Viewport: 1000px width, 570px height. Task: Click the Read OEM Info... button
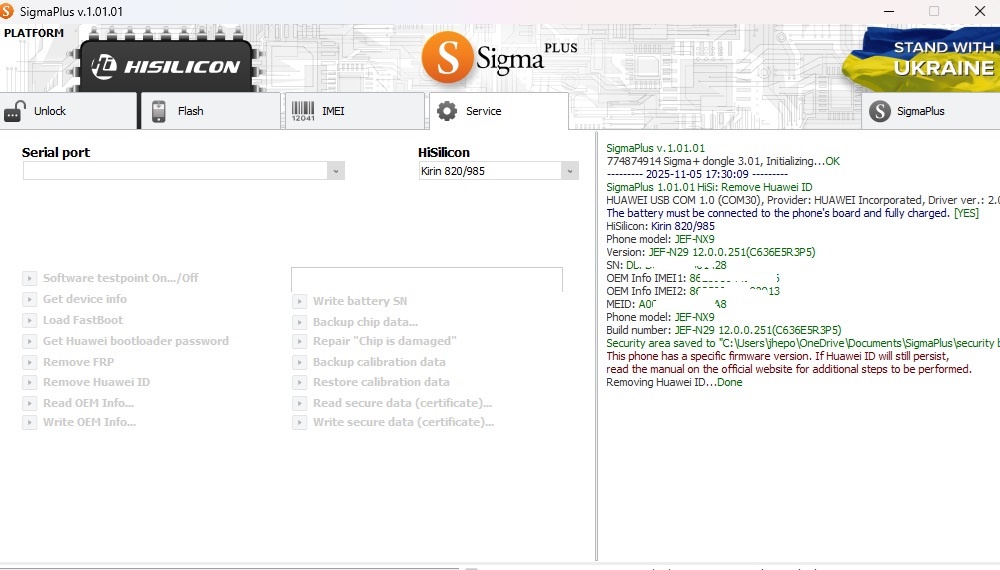(x=79, y=403)
